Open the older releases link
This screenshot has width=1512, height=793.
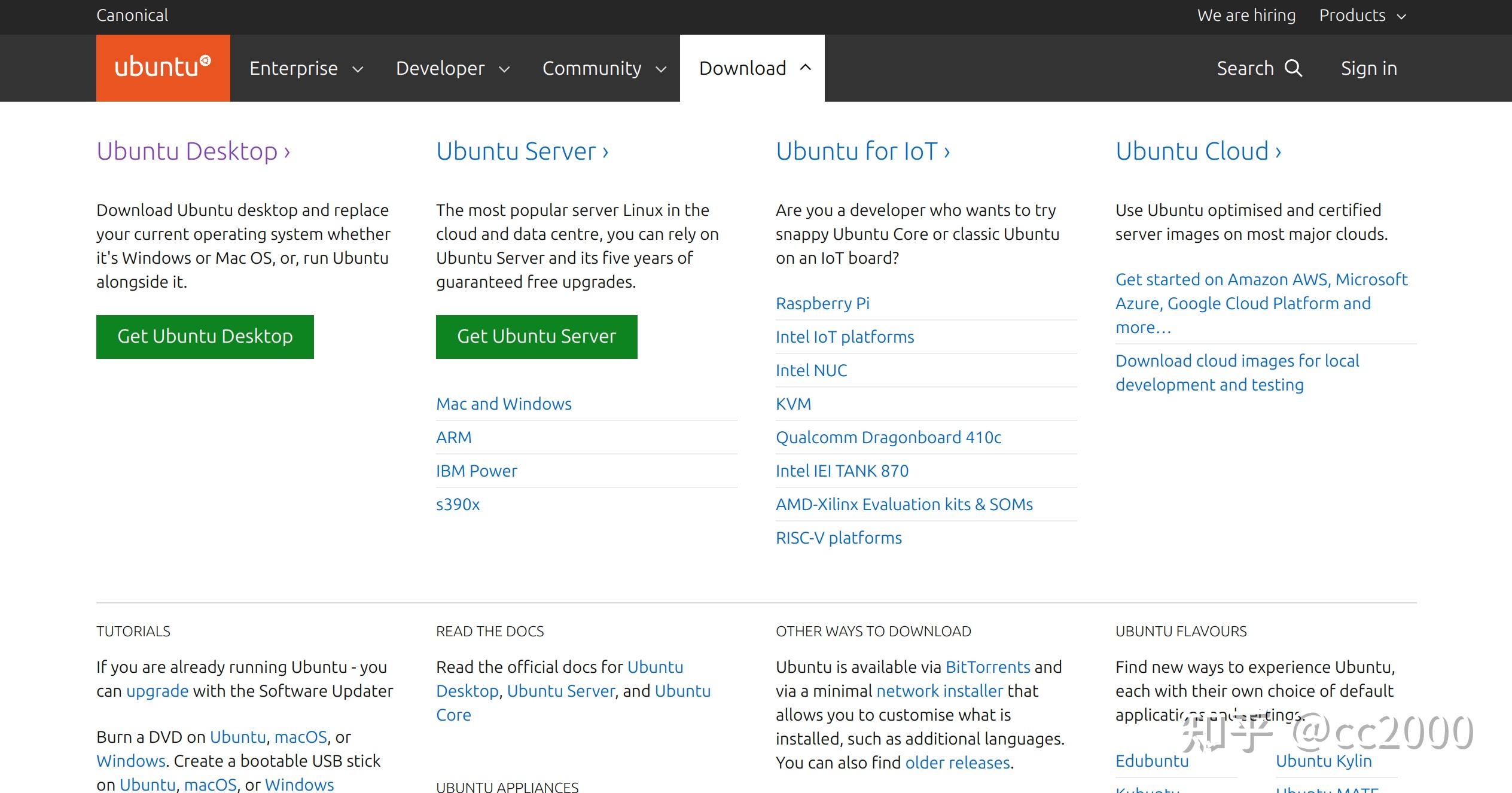(958, 763)
